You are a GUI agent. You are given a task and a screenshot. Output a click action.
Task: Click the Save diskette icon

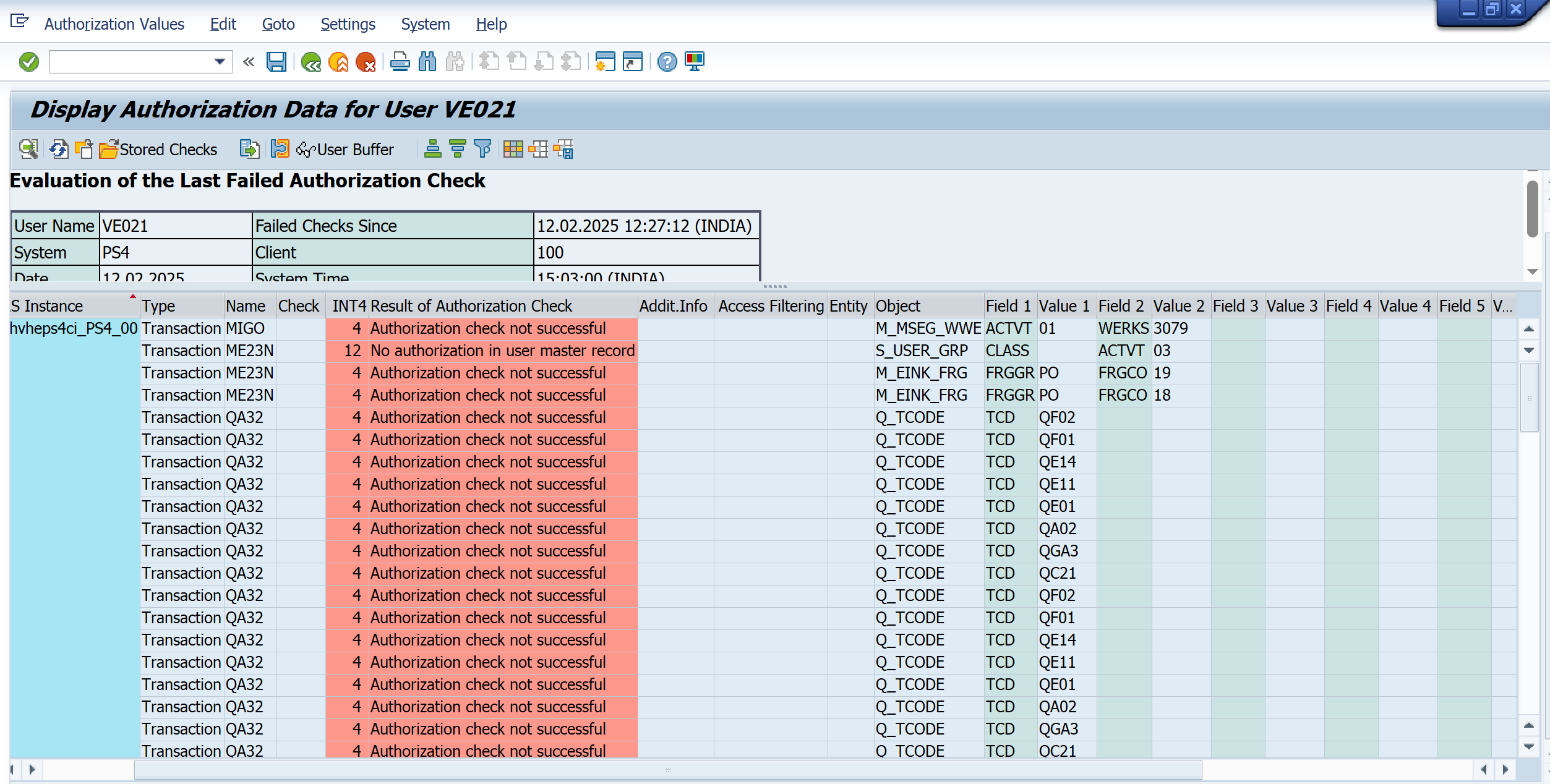[x=276, y=62]
